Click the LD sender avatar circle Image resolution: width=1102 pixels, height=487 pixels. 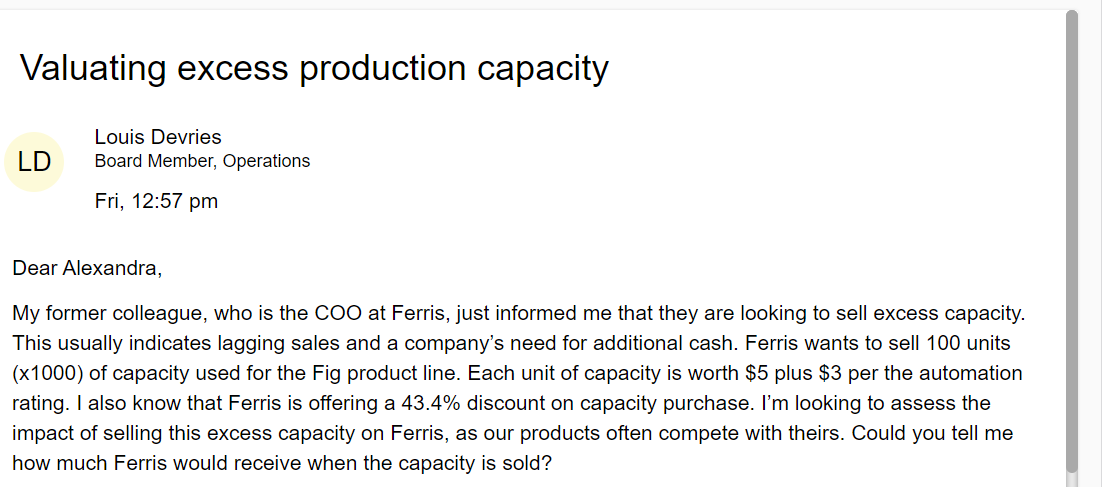[x=34, y=162]
